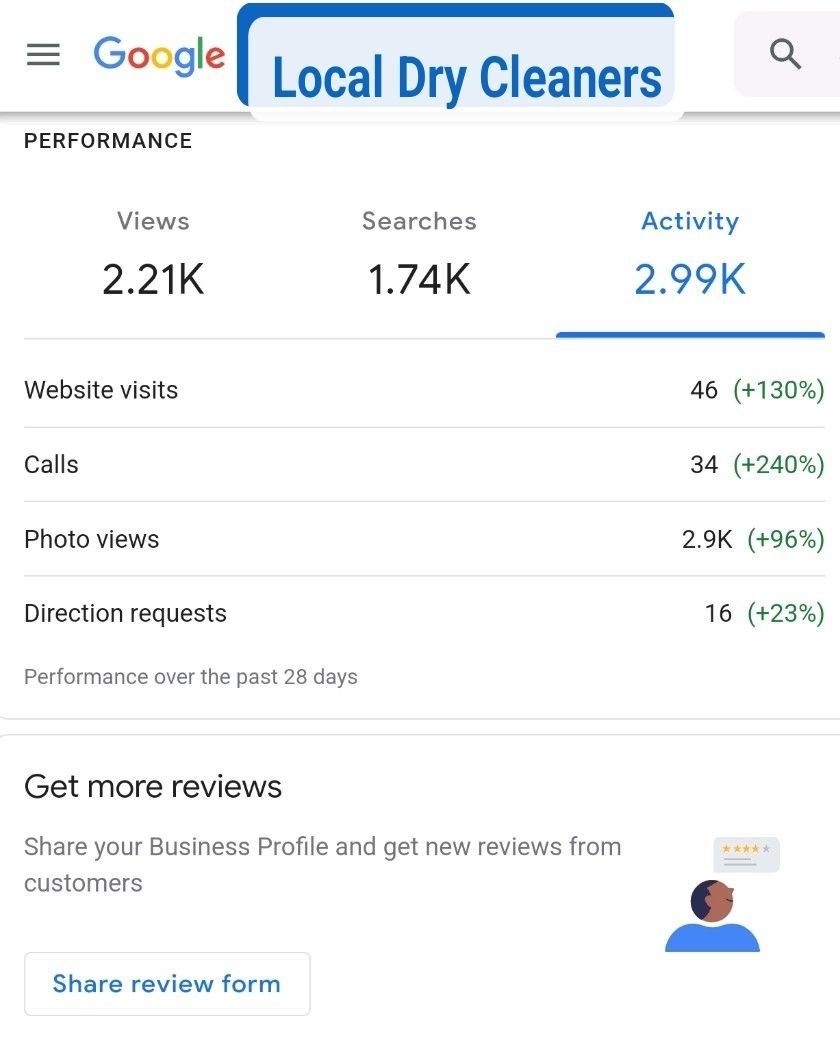Switch to the Searches tab

(x=419, y=221)
